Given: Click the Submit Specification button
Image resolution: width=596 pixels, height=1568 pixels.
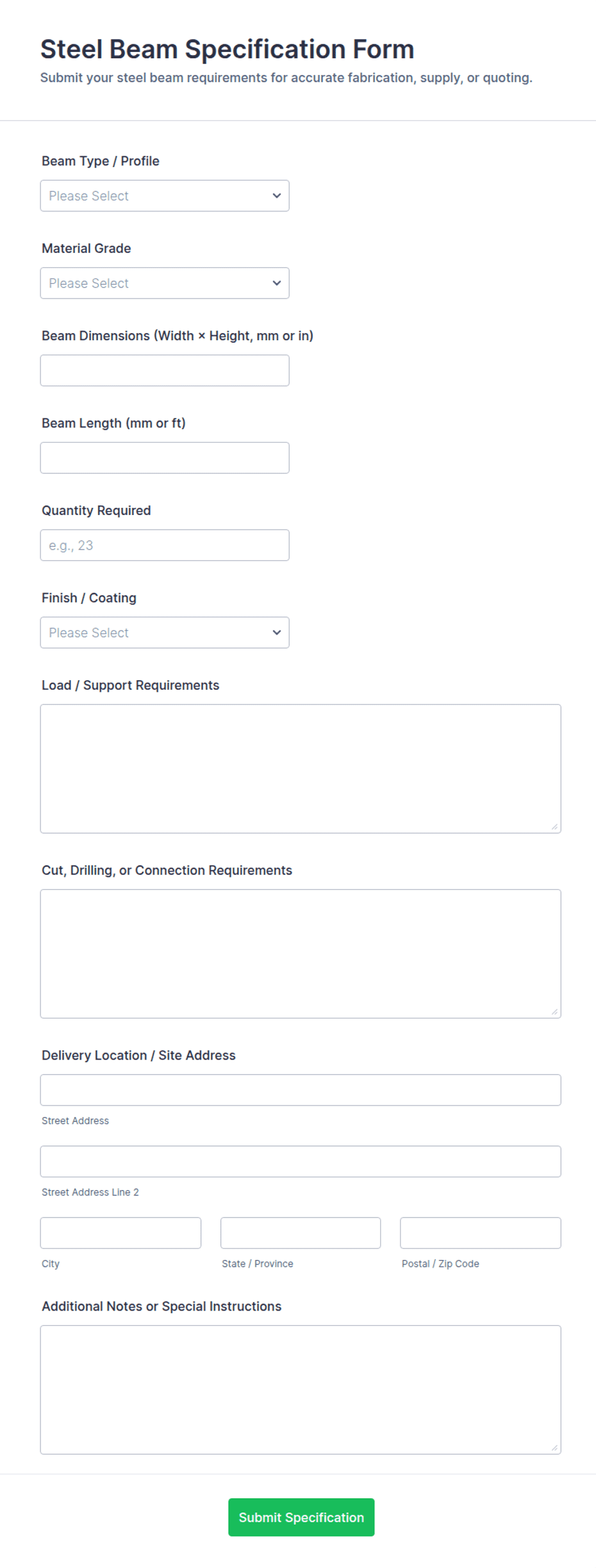Looking at the screenshot, I should pyautogui.click(x=301, y=1517).
